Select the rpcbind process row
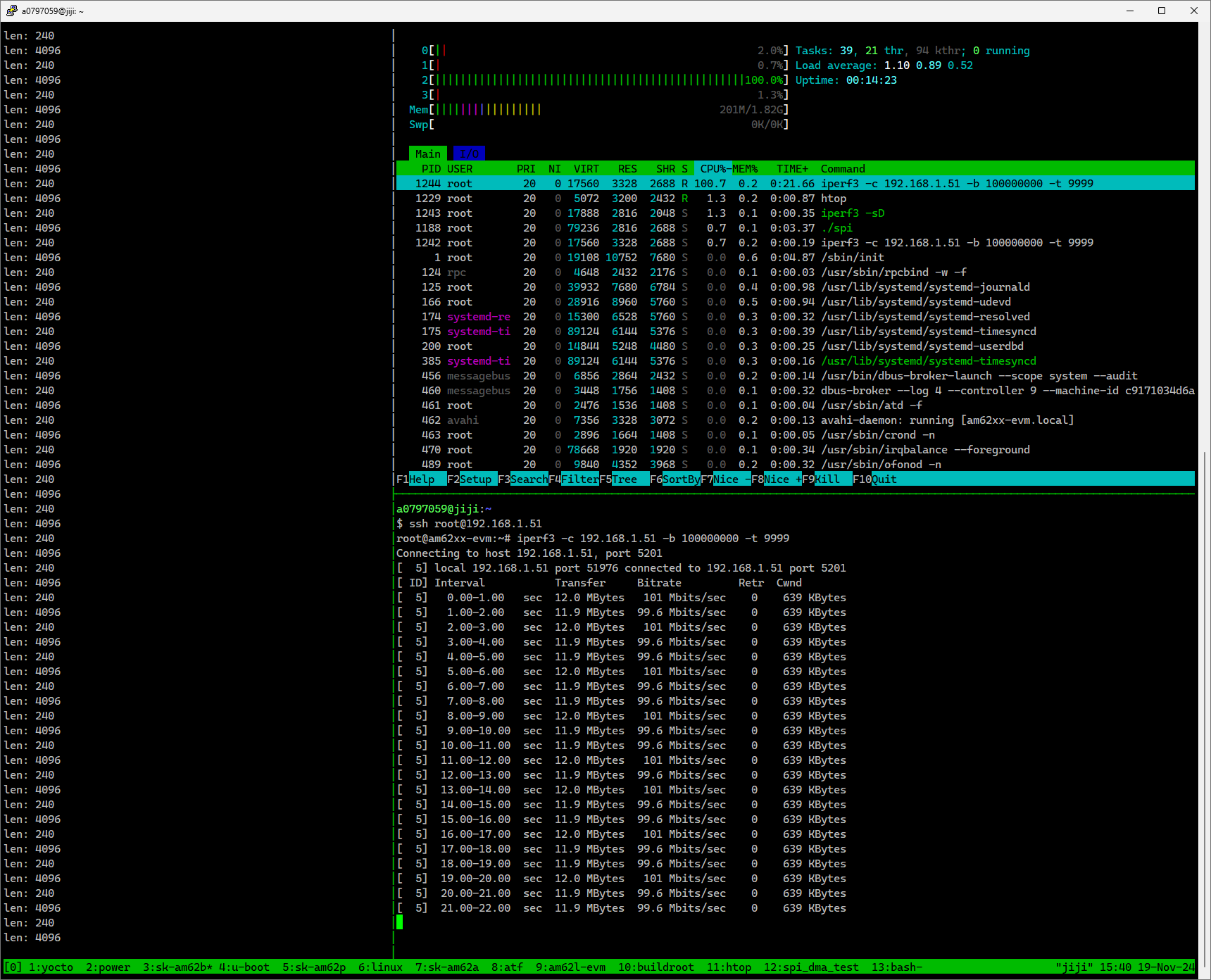Viewport: 1211px width, 980px height. point(796,272)
